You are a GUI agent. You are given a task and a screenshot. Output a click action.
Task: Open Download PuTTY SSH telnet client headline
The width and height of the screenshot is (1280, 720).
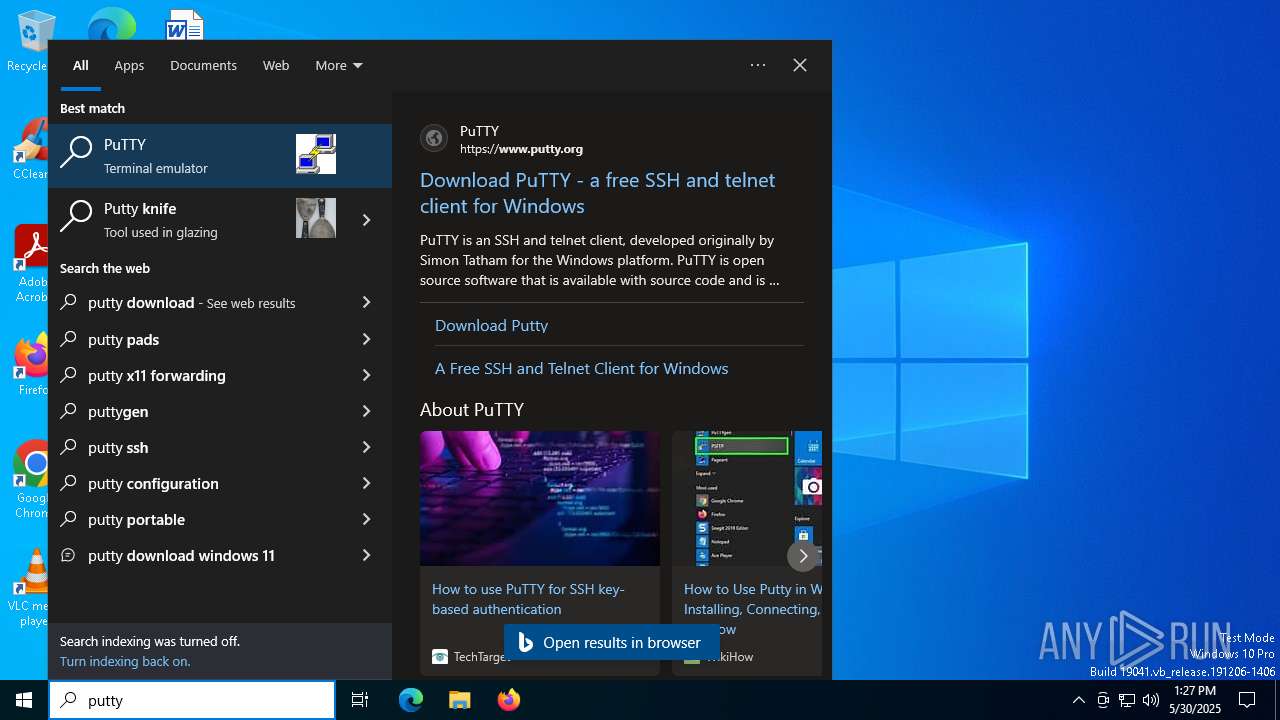pos(597,193)
